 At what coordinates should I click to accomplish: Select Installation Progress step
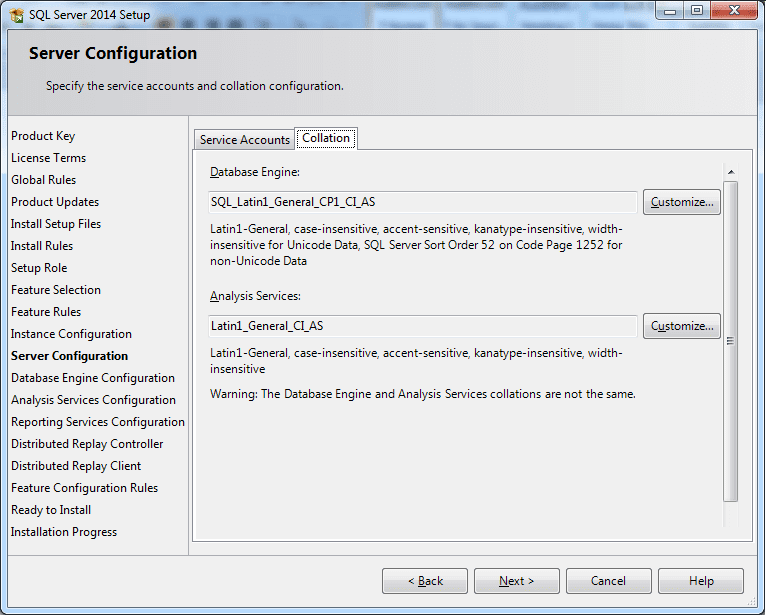64,531
